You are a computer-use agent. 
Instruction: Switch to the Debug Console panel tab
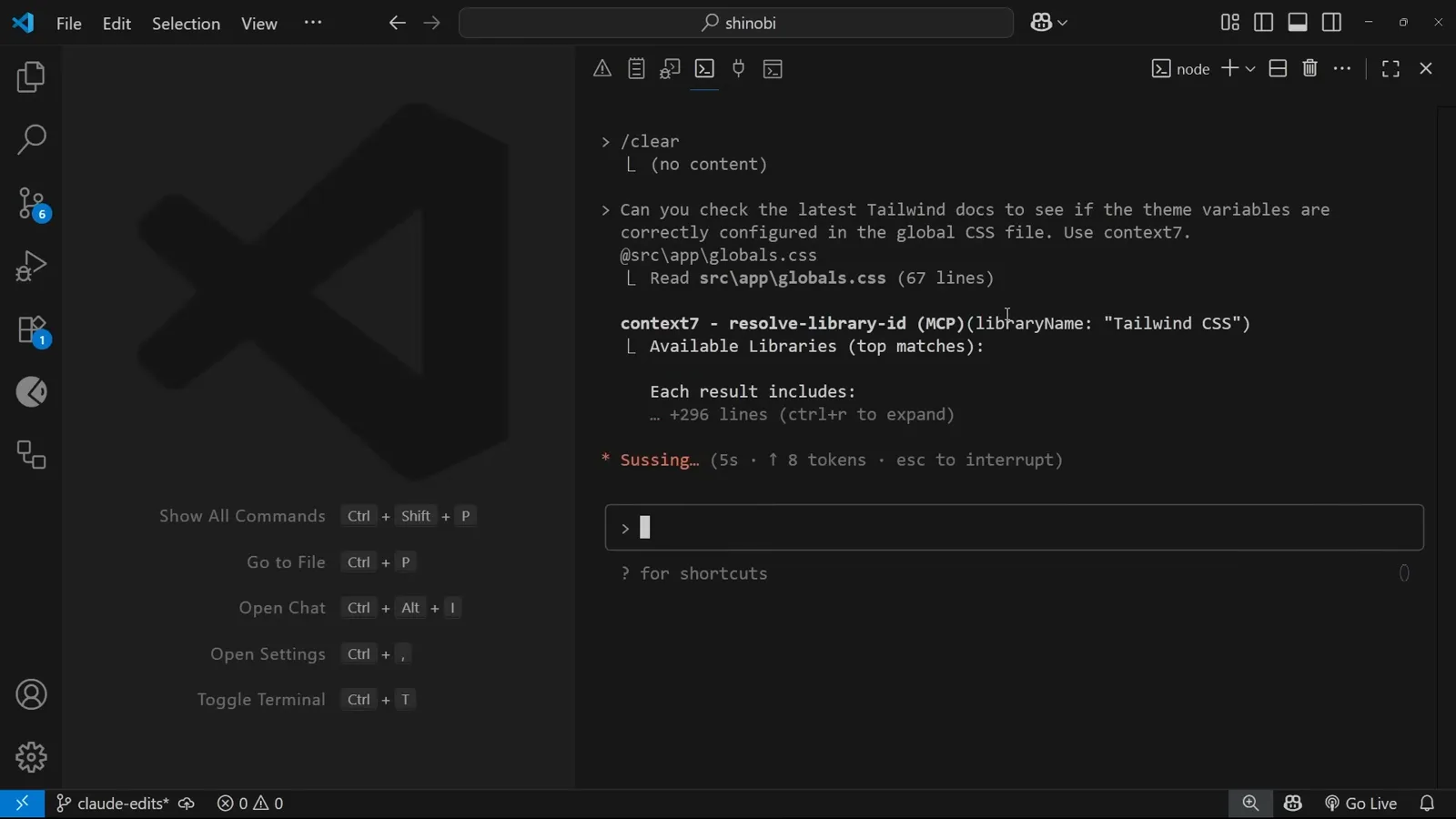click(x=671, y=69)
